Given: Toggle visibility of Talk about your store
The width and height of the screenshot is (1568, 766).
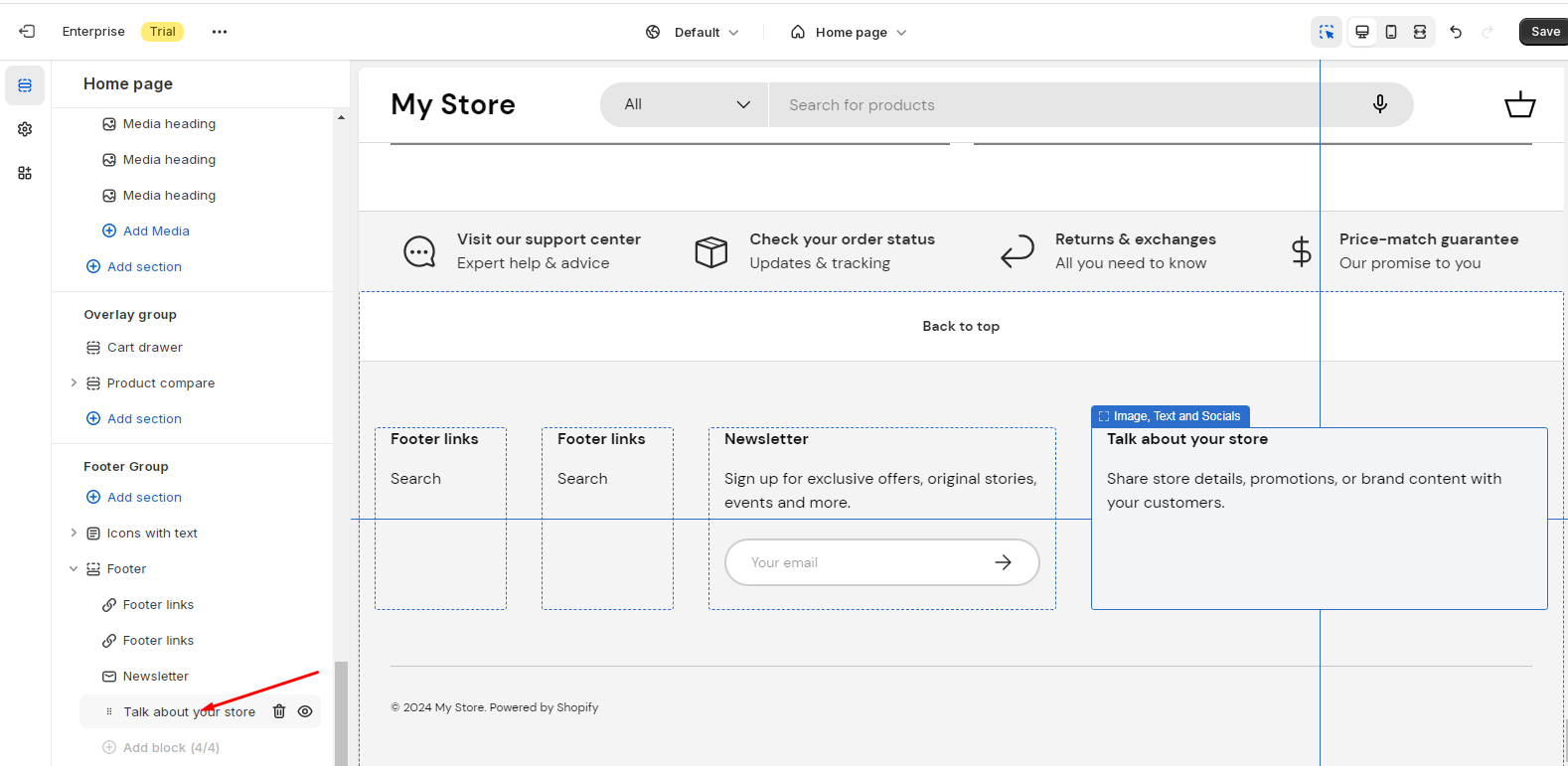Looking at the screenshot, I should (x=305, y=711).
